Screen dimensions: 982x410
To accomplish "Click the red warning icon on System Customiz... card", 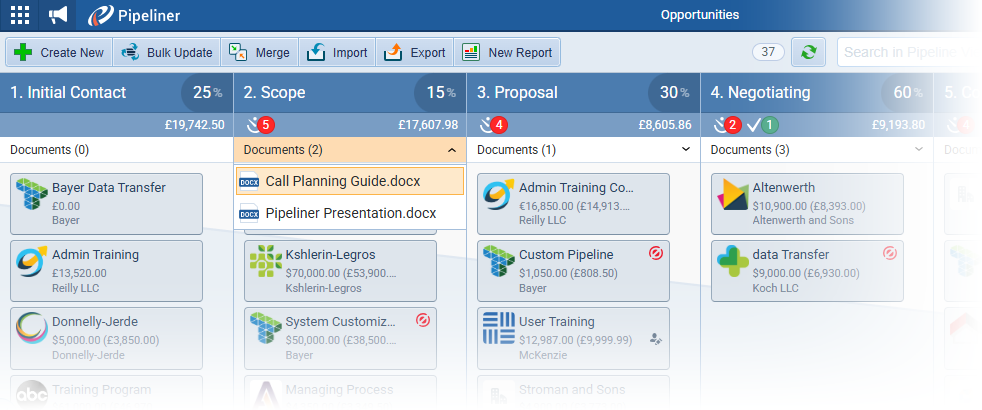I will tap(423, 320).
